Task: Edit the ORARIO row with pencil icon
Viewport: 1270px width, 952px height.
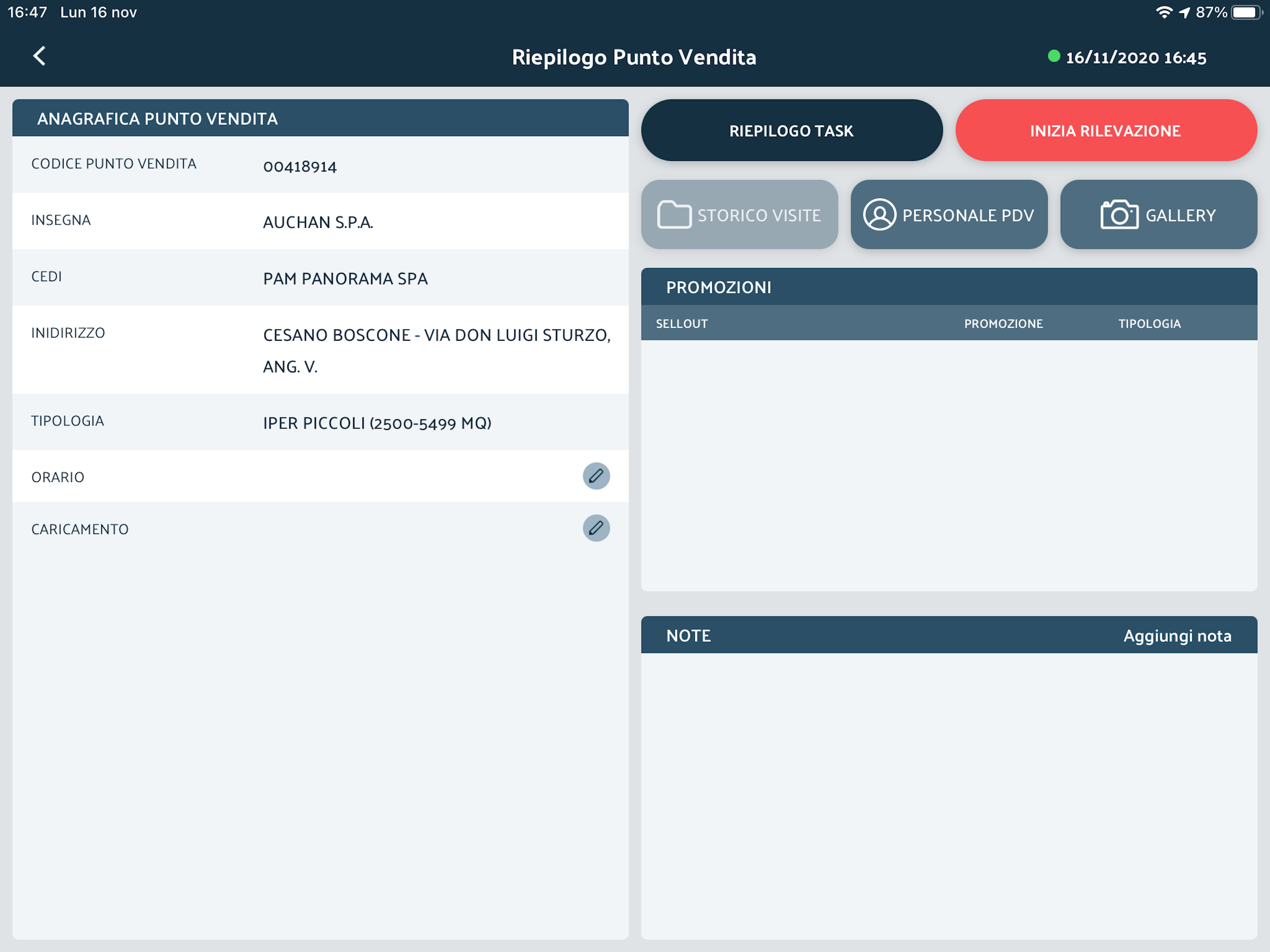Action: [x=596, y=476]
